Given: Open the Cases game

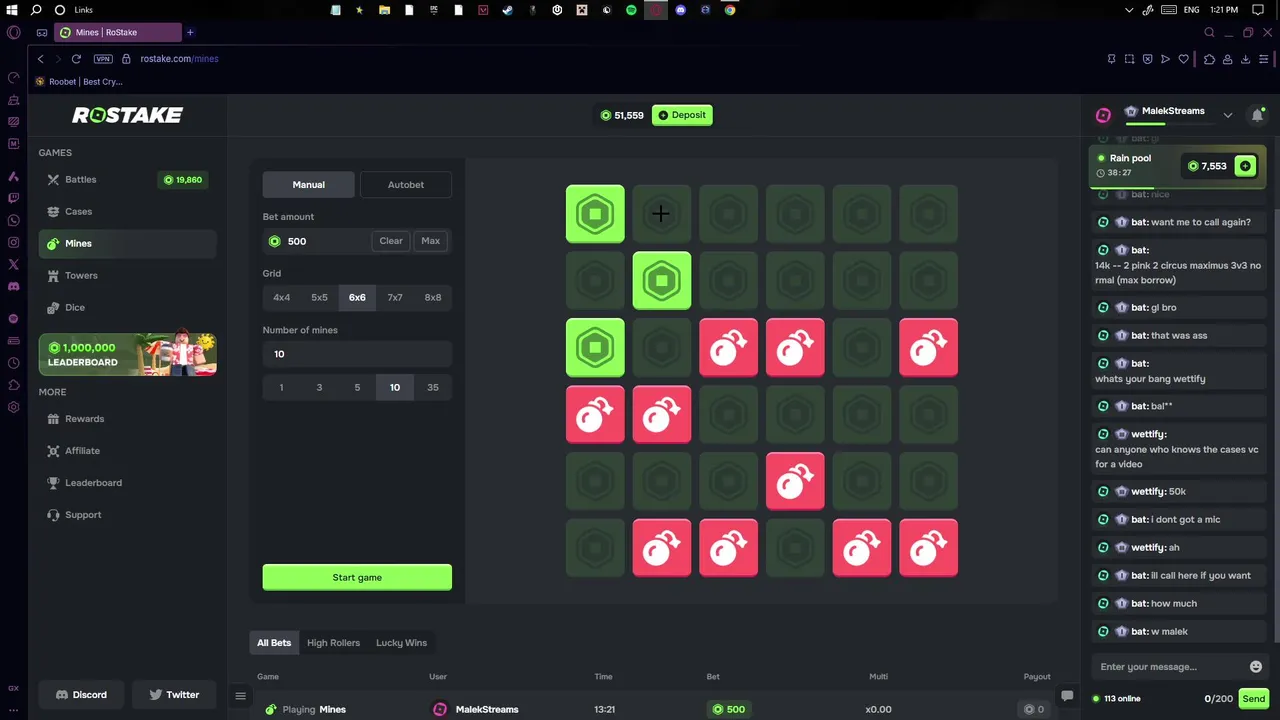Looking at the screenshot, I should 127,212.
